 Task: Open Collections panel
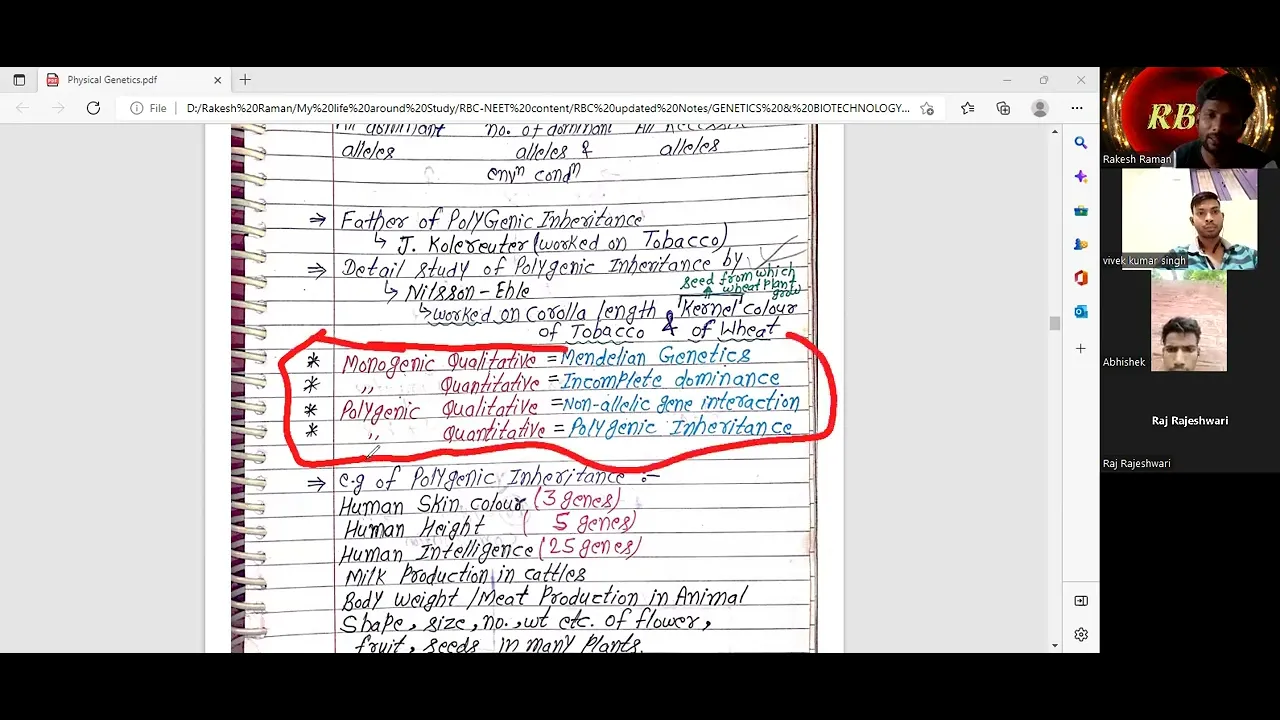click(1003, 108)
